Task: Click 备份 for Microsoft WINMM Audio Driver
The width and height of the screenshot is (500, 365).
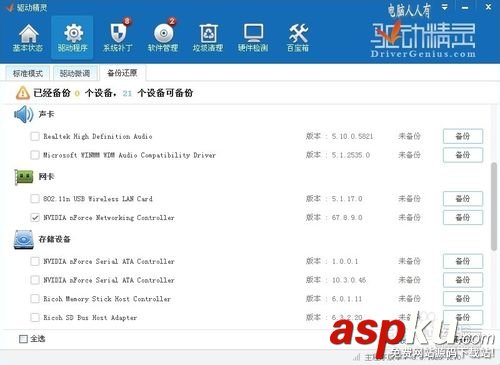Action: point(463,155)
